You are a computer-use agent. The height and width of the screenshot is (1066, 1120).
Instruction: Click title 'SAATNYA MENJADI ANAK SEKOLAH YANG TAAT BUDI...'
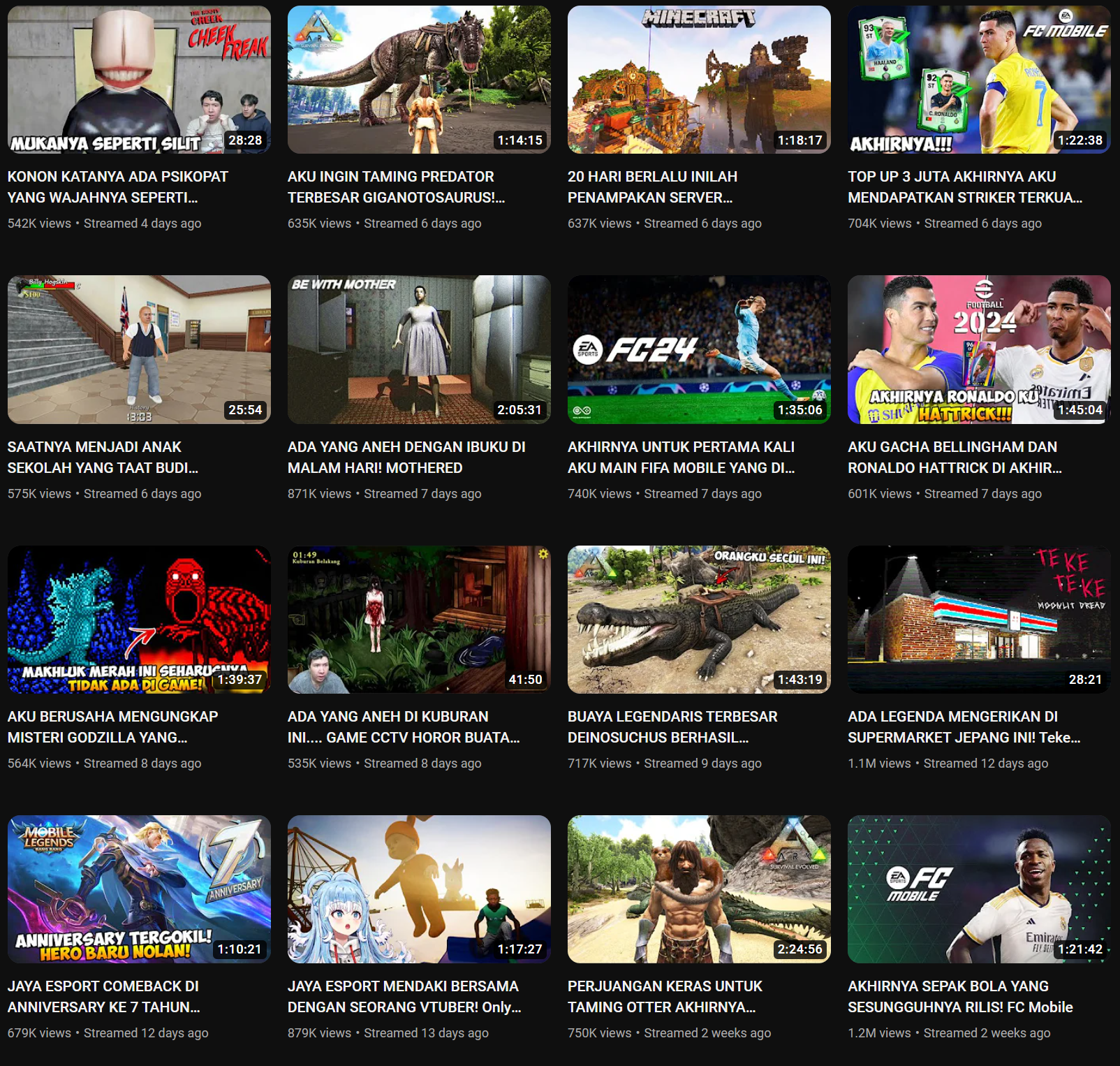[103, 457]
